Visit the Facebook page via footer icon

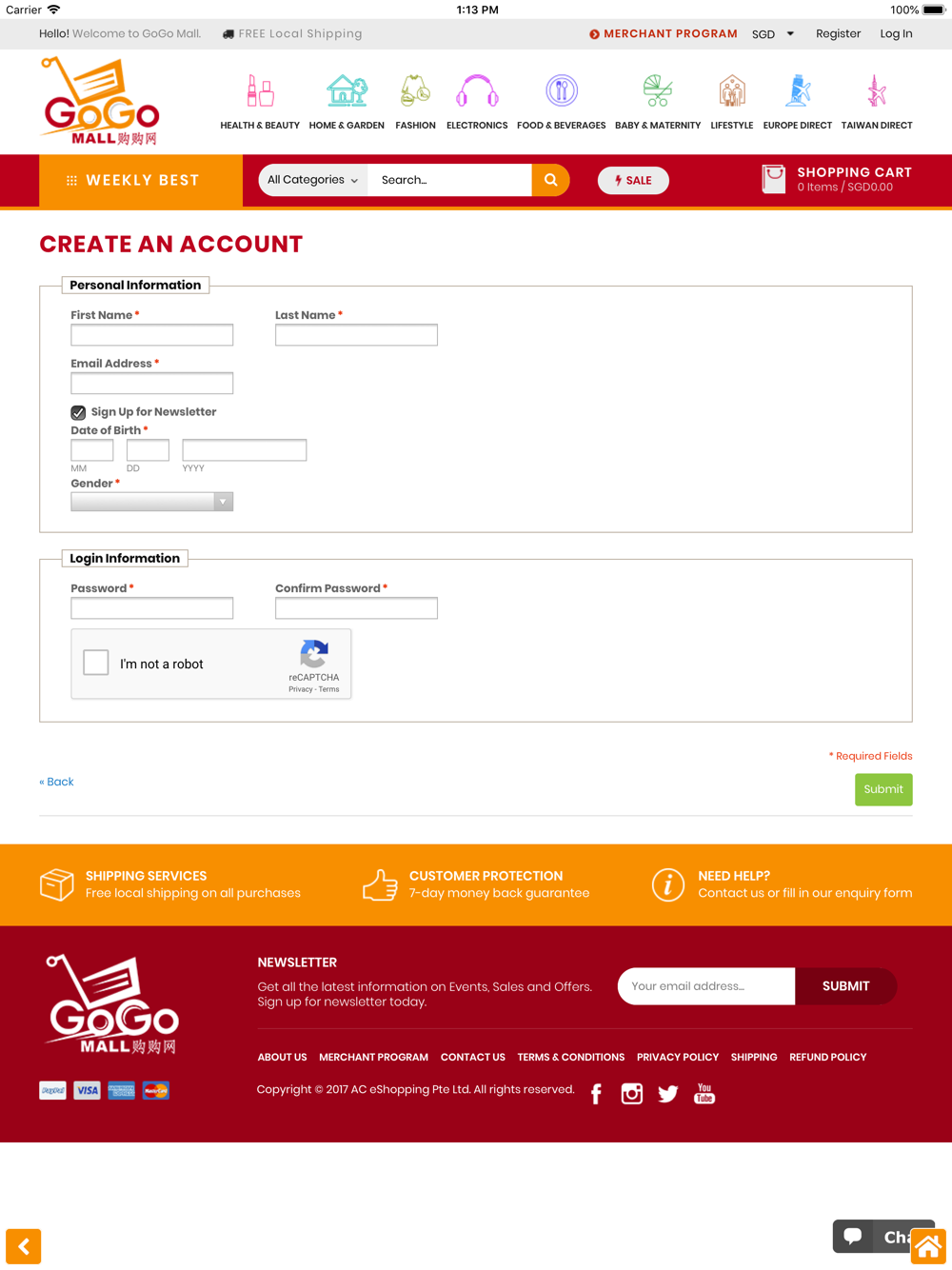pyautogui.click(x=596, y=1094)
